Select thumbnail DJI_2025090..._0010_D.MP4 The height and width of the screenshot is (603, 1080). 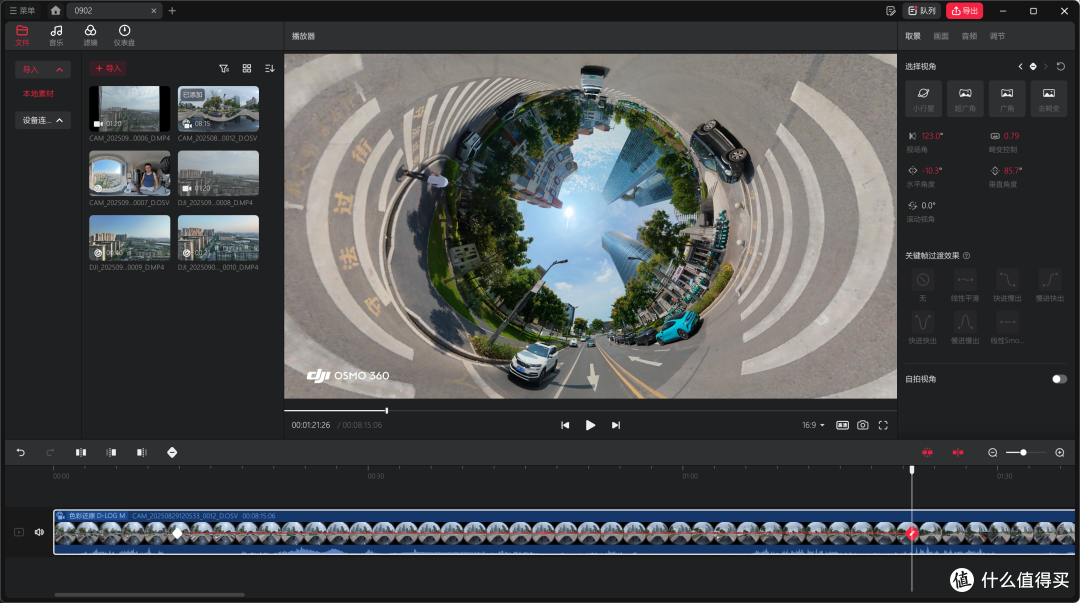[x=218, y=238]
